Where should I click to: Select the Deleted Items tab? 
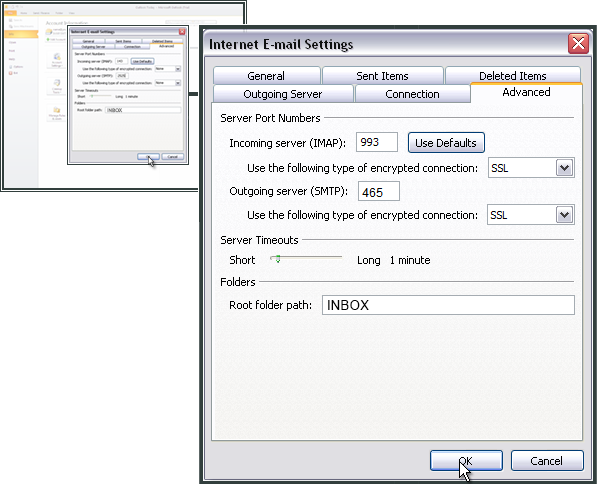click(x=512, y=76)
